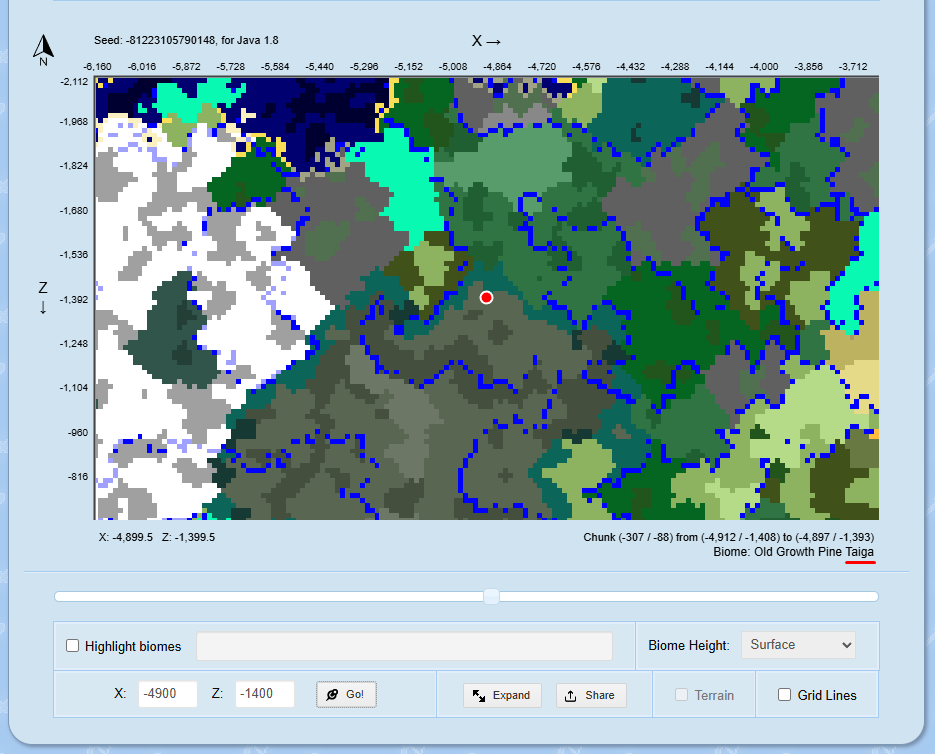Image resolution: width=935 pixels, height=754 pixels.
Task: Open the Biome Height dropdown
Action: pyautogui.click(x=798, y=645)
